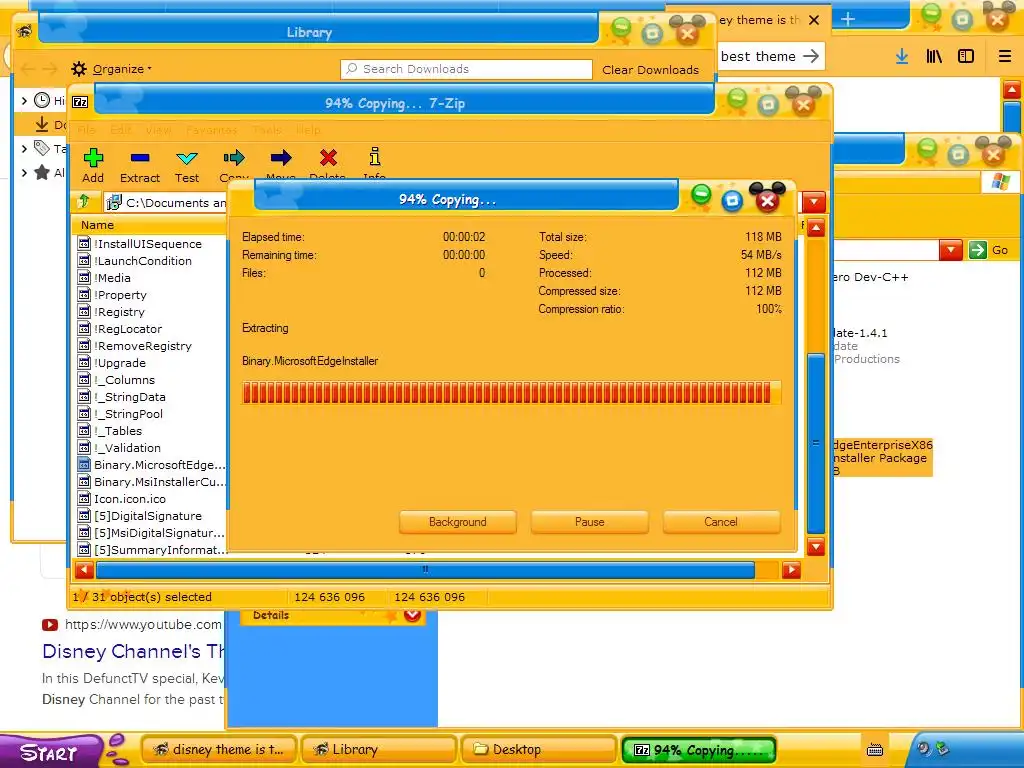Expand All Bookmarks in Library tree
This screenshot has width=1024, height=768.
click(x=24, y=173)
